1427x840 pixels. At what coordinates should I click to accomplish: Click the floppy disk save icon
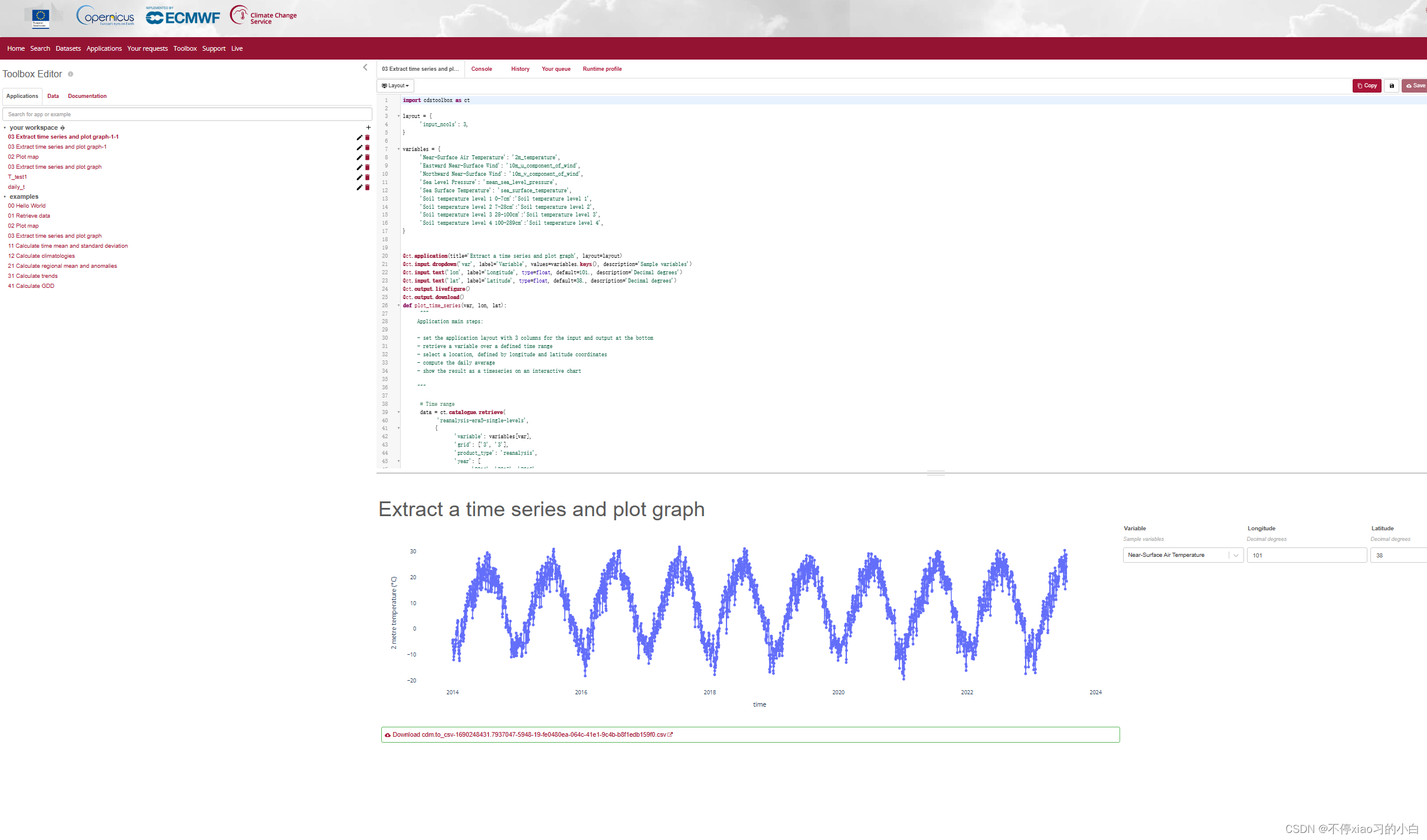(1391, 86)
